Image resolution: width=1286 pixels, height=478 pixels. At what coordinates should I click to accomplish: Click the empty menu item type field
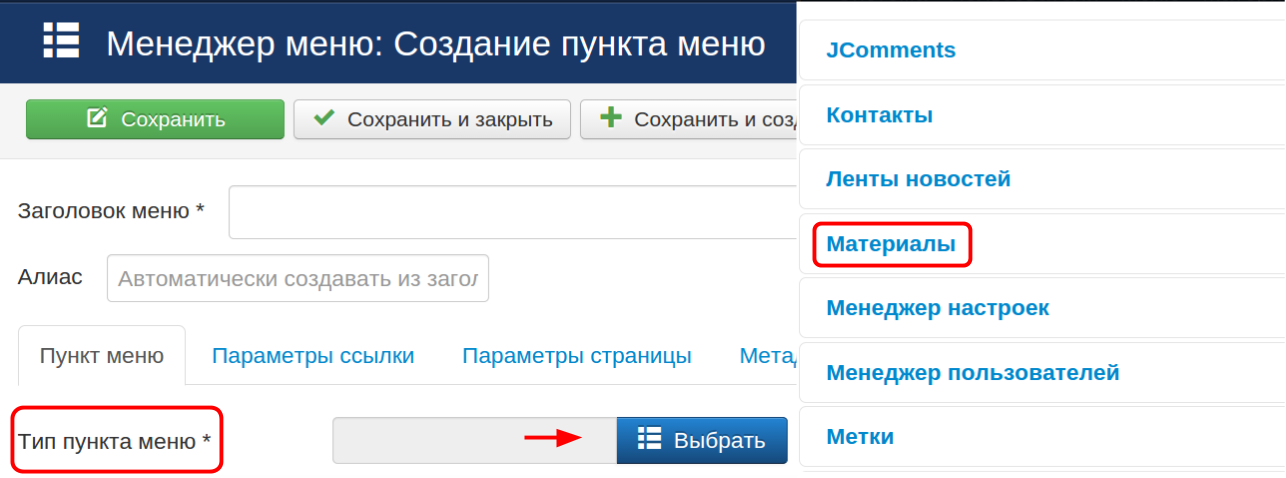(474, 440)
